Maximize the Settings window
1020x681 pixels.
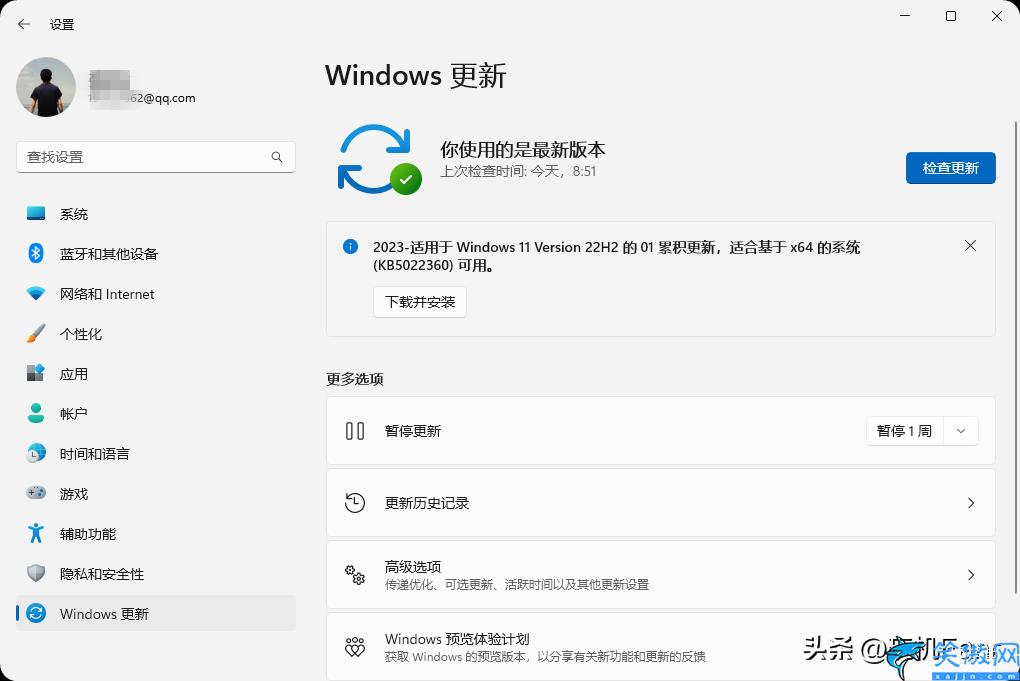(950, 16)
